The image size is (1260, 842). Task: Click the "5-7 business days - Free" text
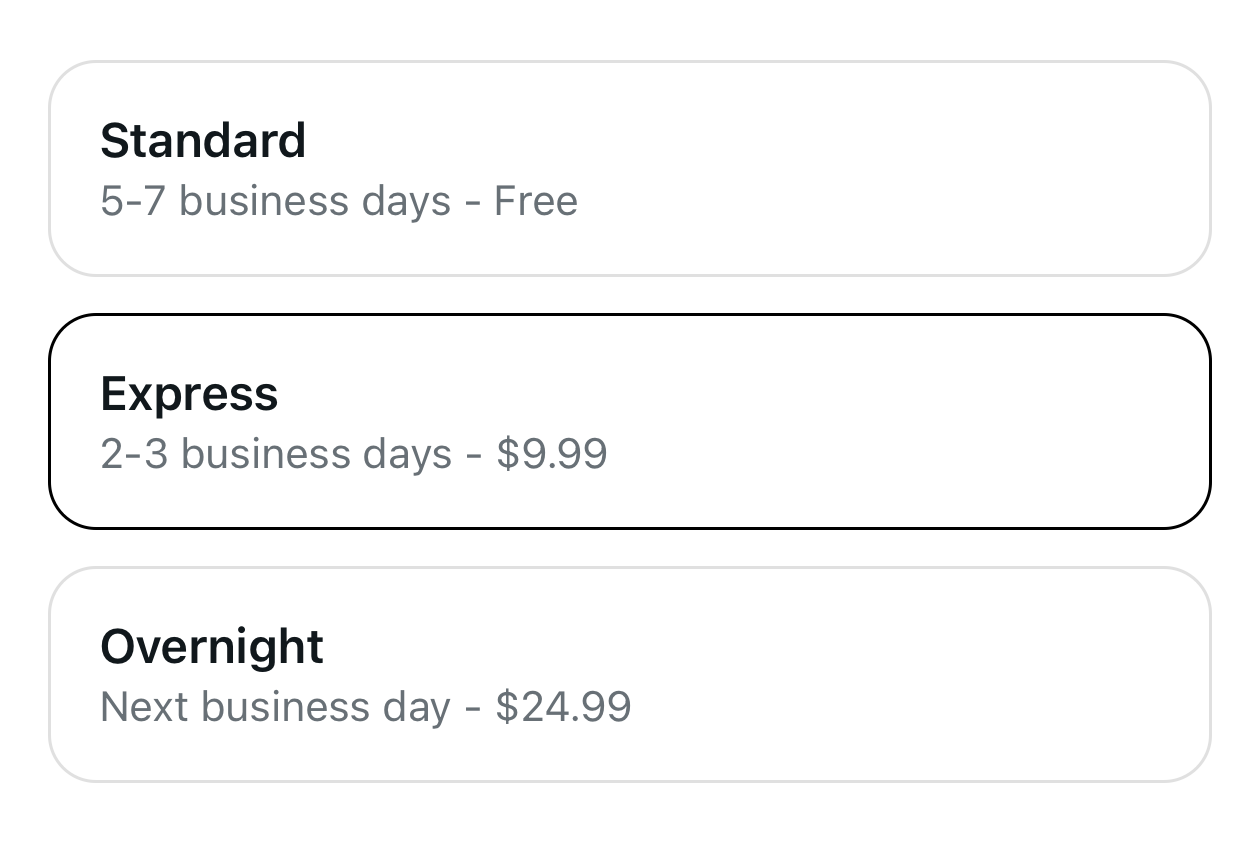[x=339, y=201]
